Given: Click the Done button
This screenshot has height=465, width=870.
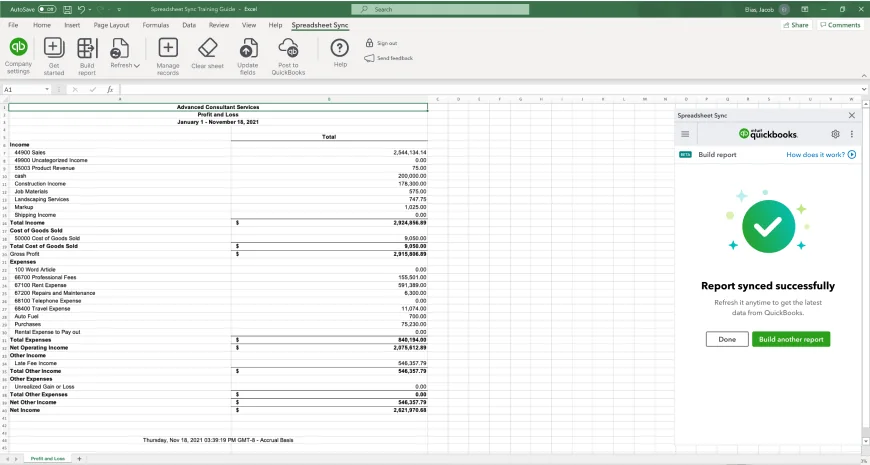Looking at the screenshot, I should click(727, 339).
